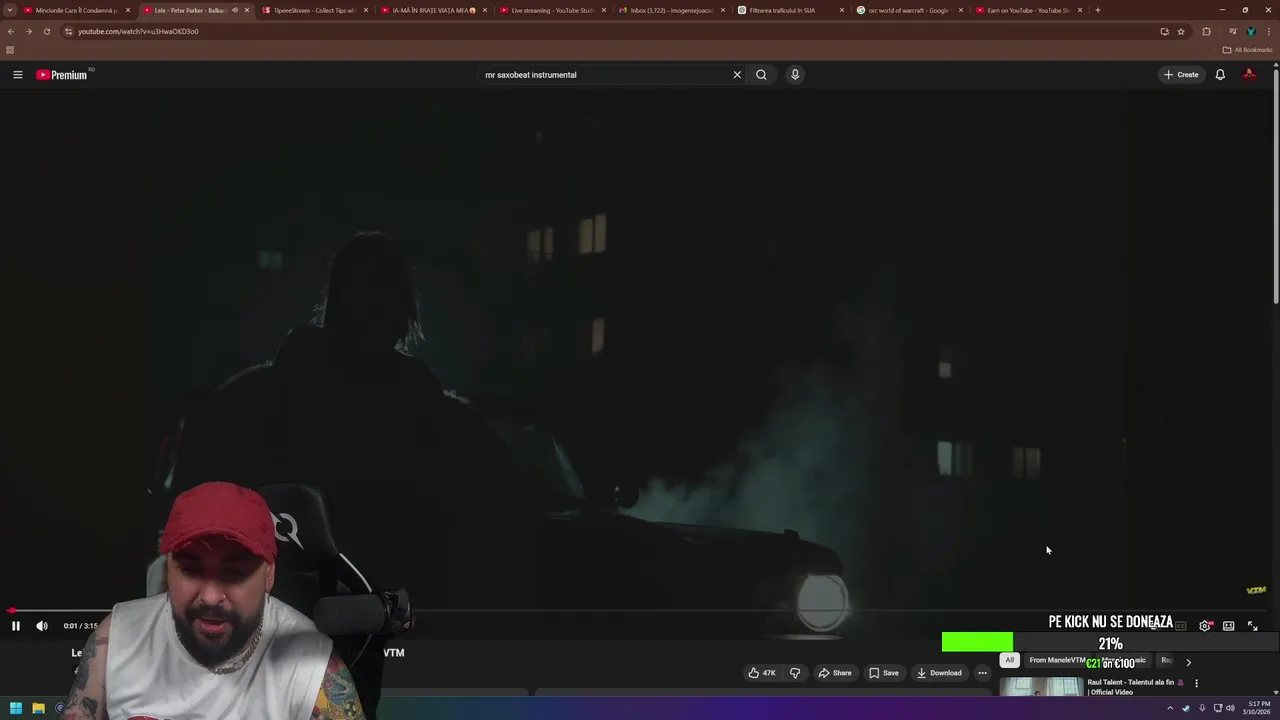Mute the Lele - Peter Parker tab audio
Viewport: 1280px width, 720px height.
235,10
